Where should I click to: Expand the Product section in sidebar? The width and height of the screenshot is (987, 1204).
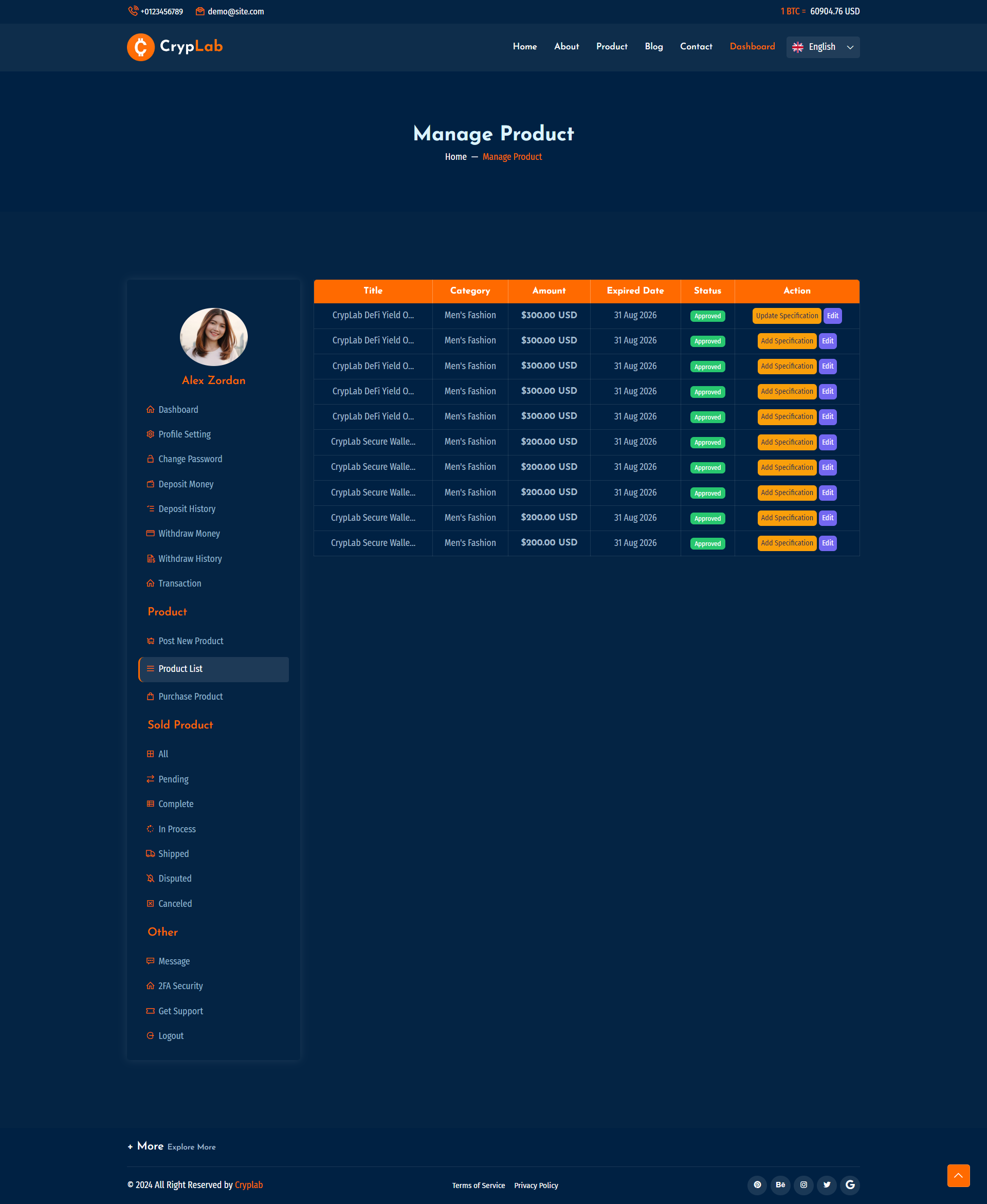click(167, 612)
